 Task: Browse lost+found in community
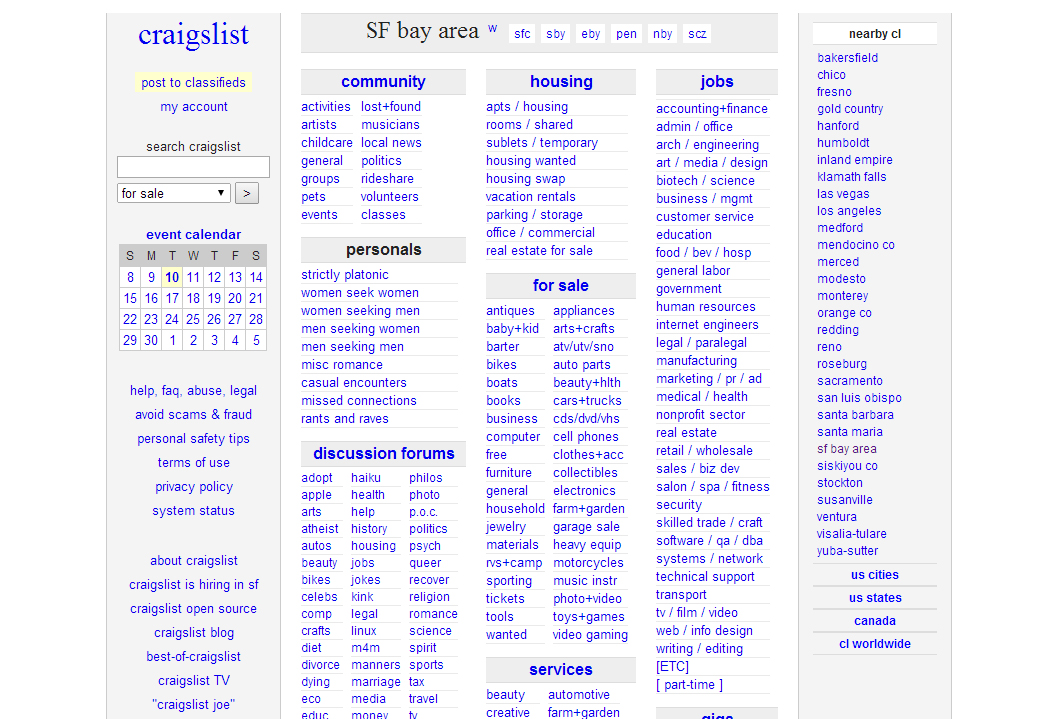click(x=390, y=106)
